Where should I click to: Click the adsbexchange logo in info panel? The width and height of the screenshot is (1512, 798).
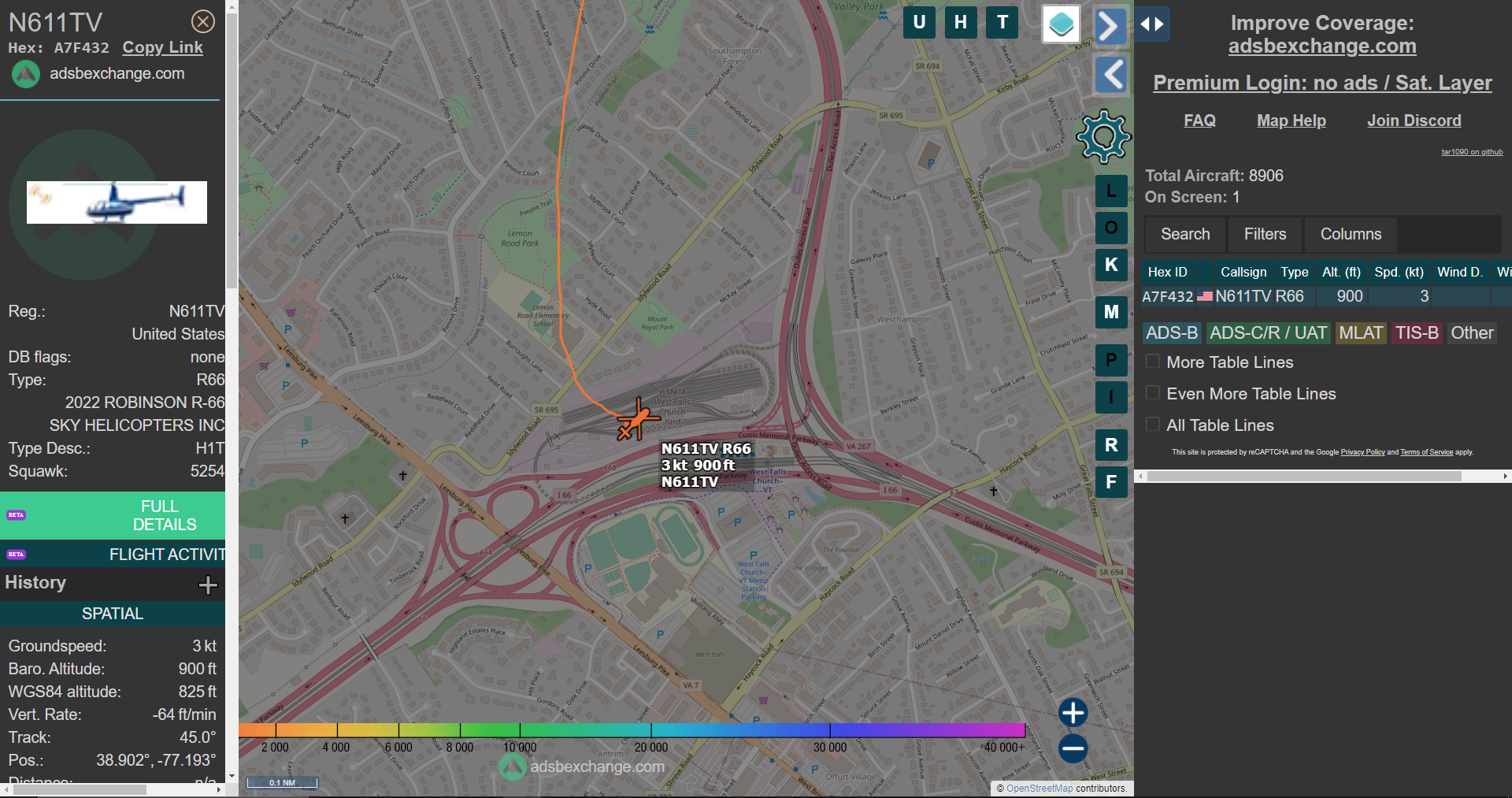point(26,74)
